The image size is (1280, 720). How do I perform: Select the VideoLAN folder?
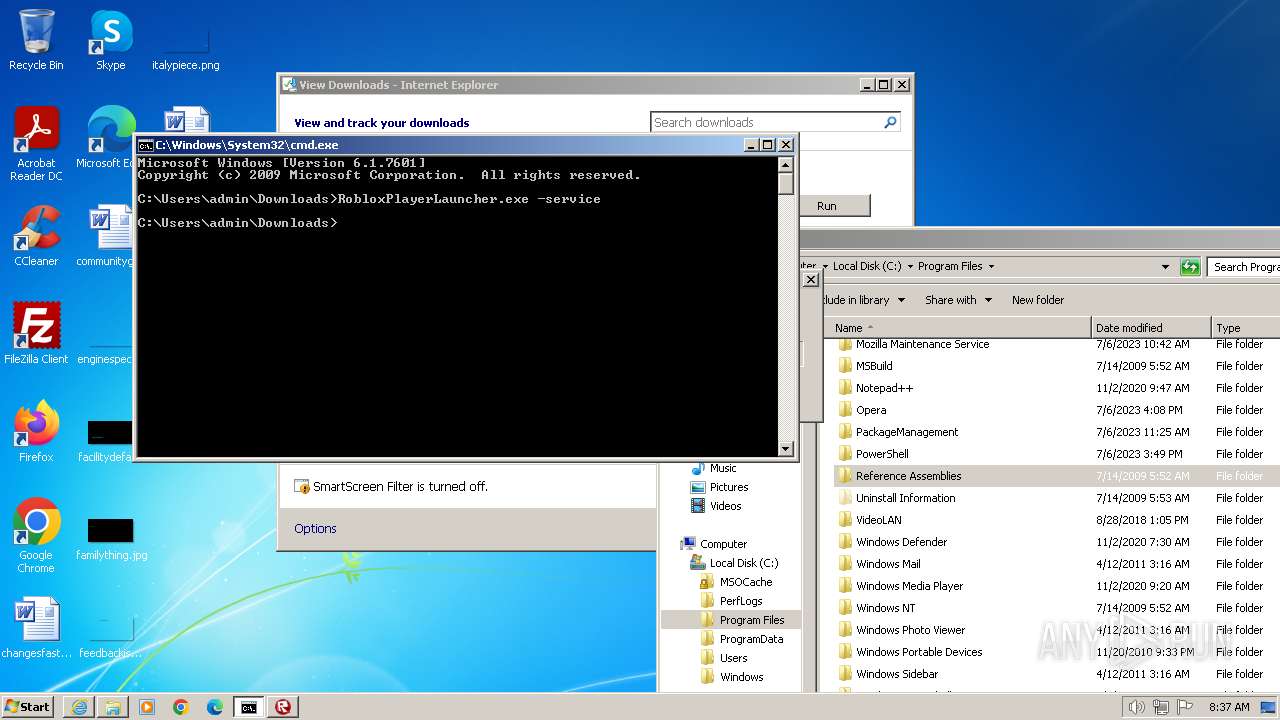pyautogui.click(x=878, y=520)
